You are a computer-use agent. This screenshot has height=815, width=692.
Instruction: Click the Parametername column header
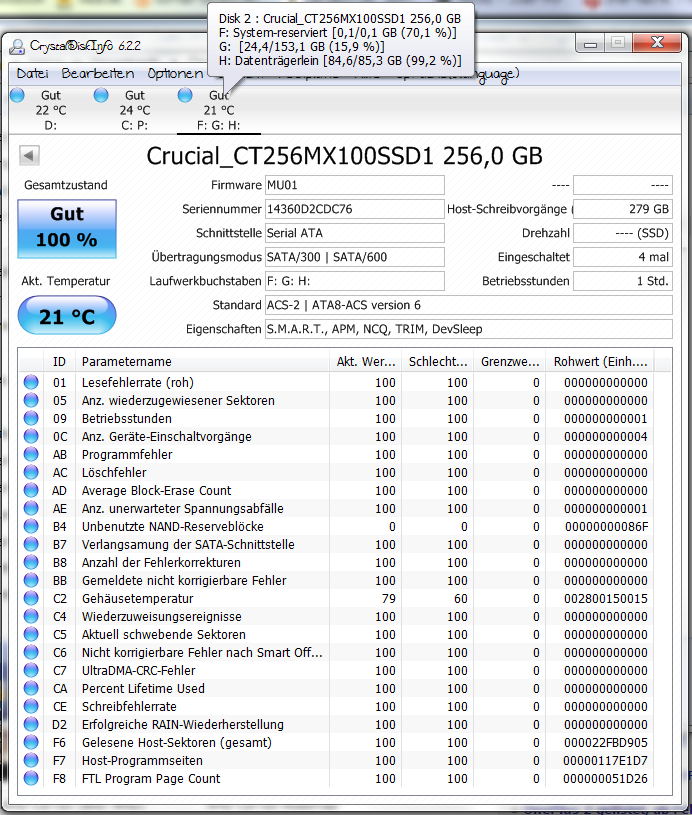pyautogui.click(x=202, y=361)
